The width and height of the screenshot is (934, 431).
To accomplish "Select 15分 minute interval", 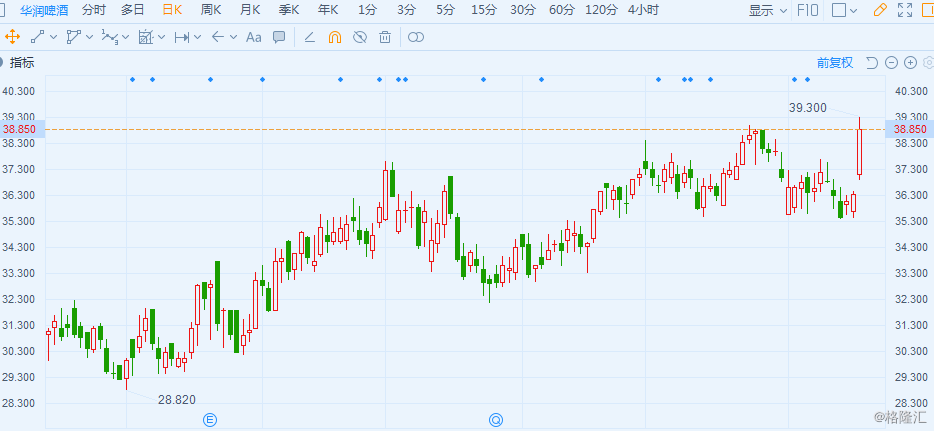I will pyautogui.click(x=484, y=10).
